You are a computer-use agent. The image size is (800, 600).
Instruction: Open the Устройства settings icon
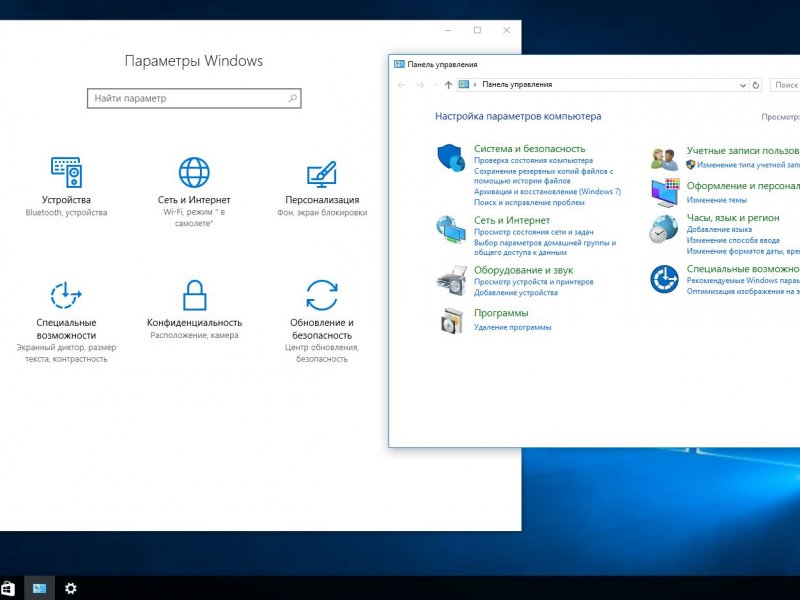click(66, 172)
